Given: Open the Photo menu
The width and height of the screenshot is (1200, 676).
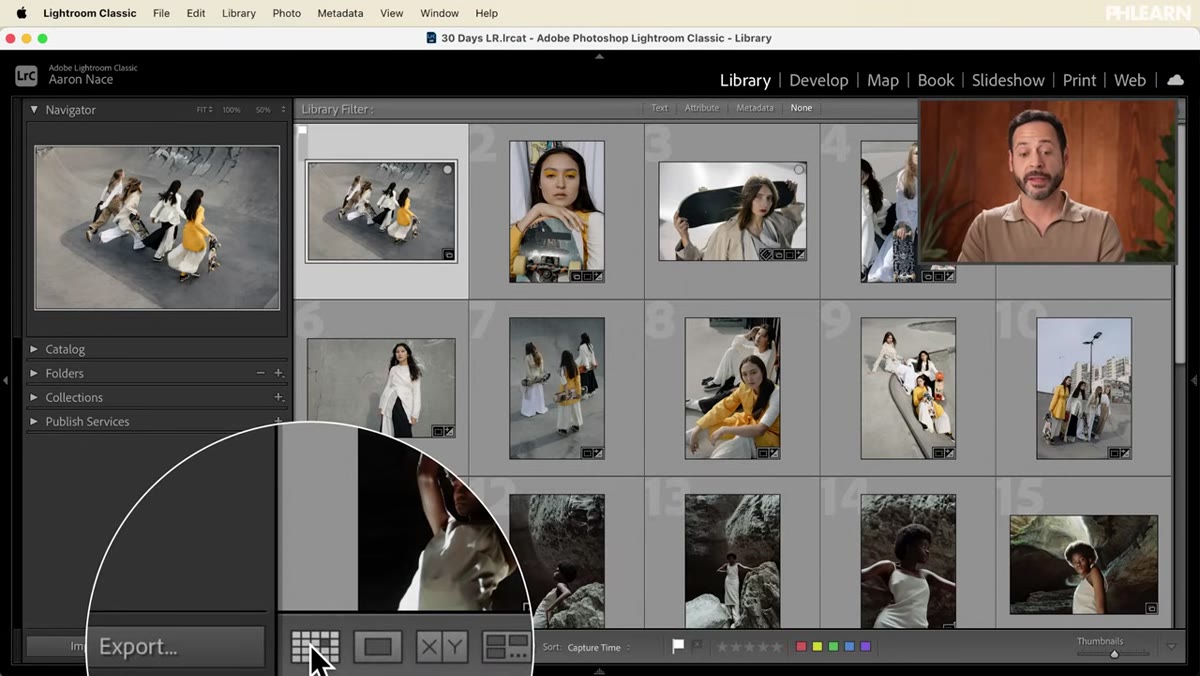Looking at the screenshot, I should click(286, 13).
